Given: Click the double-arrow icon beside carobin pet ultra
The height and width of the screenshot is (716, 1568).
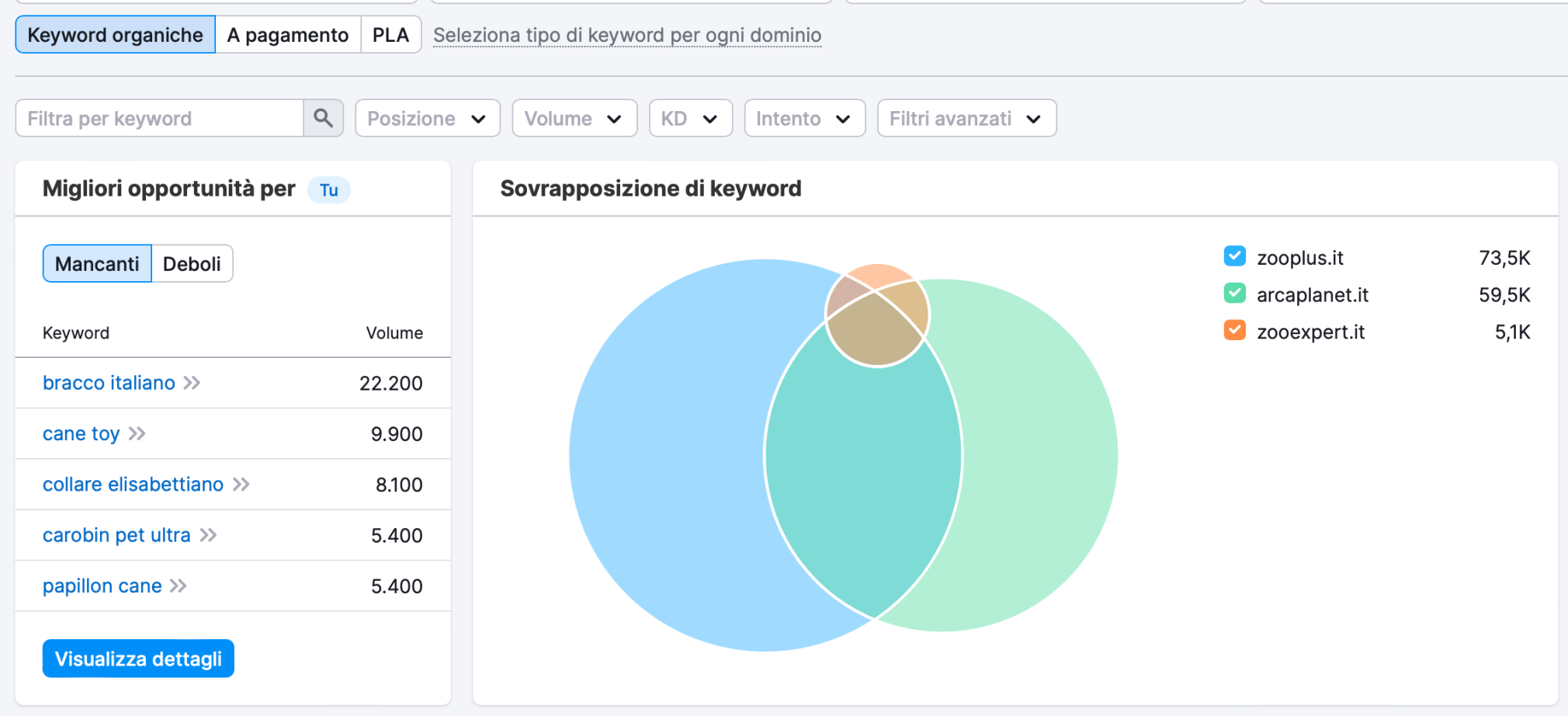Looking at the screenshot, I should point(208,535).
